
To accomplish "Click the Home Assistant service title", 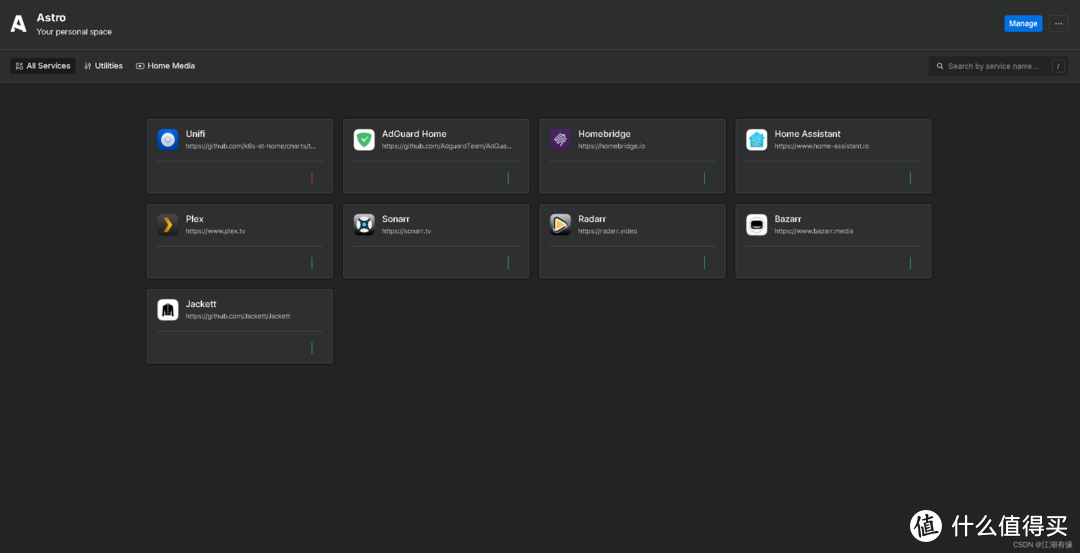I will point(807,134).
